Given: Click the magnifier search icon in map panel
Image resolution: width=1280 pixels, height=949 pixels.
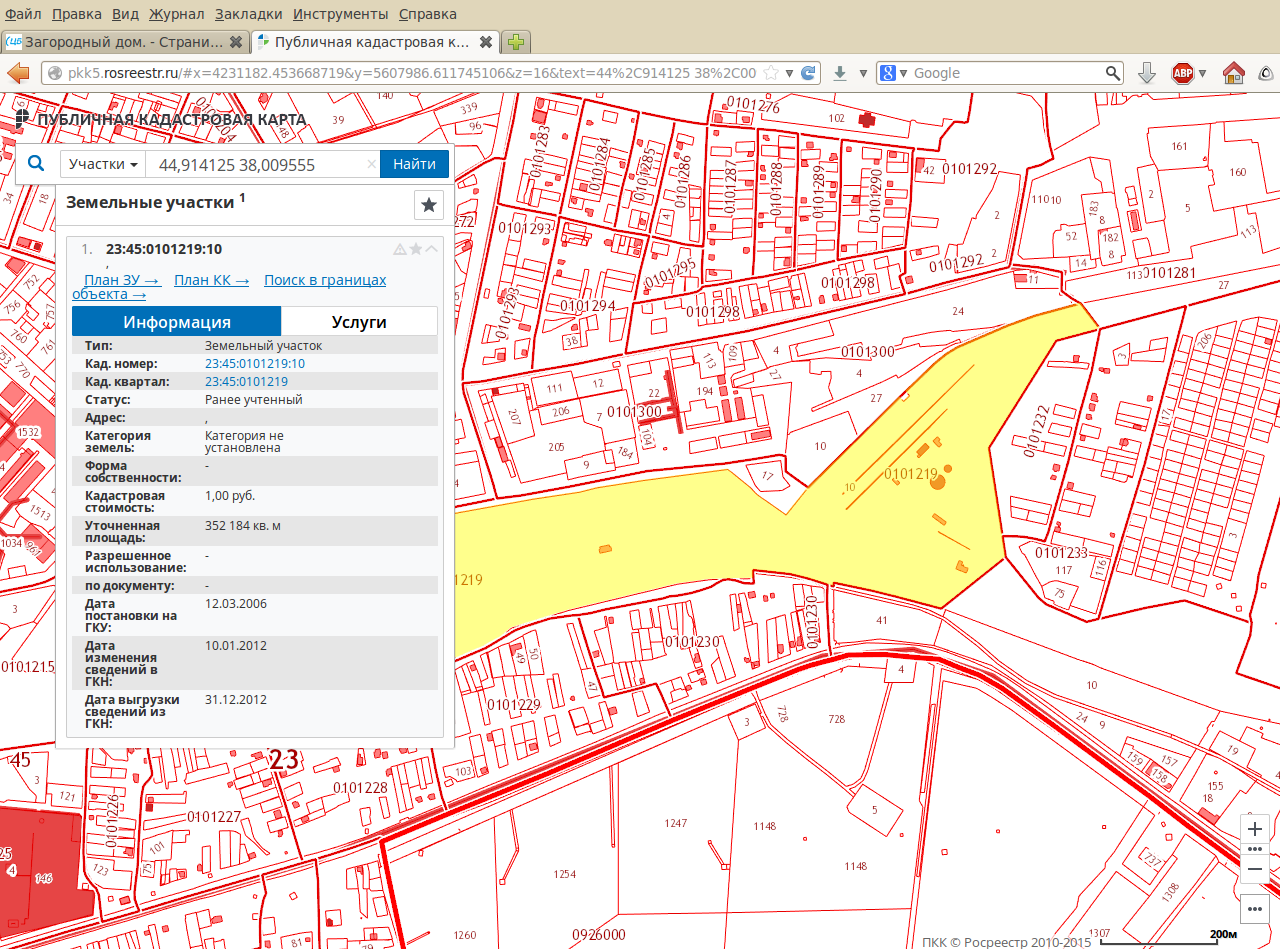Looking at the screenshot, I should [x=36, y=164].
